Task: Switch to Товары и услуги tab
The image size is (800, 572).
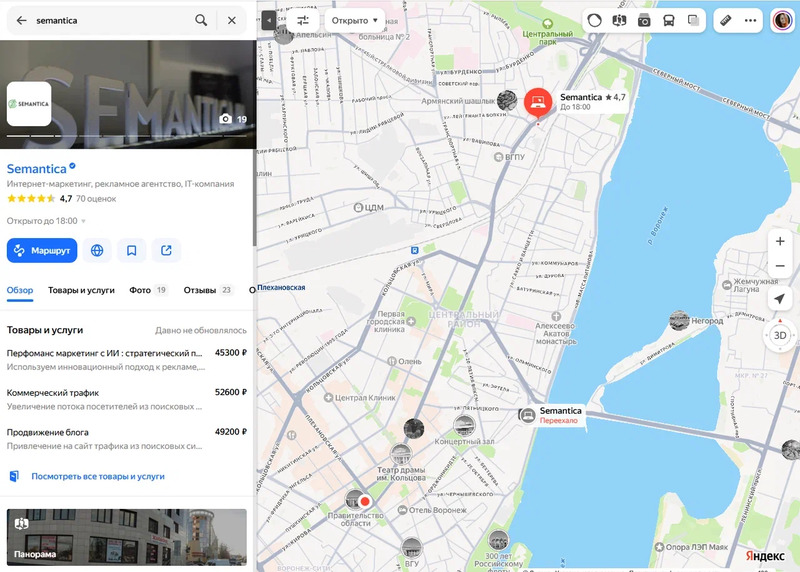Action: click(x=81, y=290)
